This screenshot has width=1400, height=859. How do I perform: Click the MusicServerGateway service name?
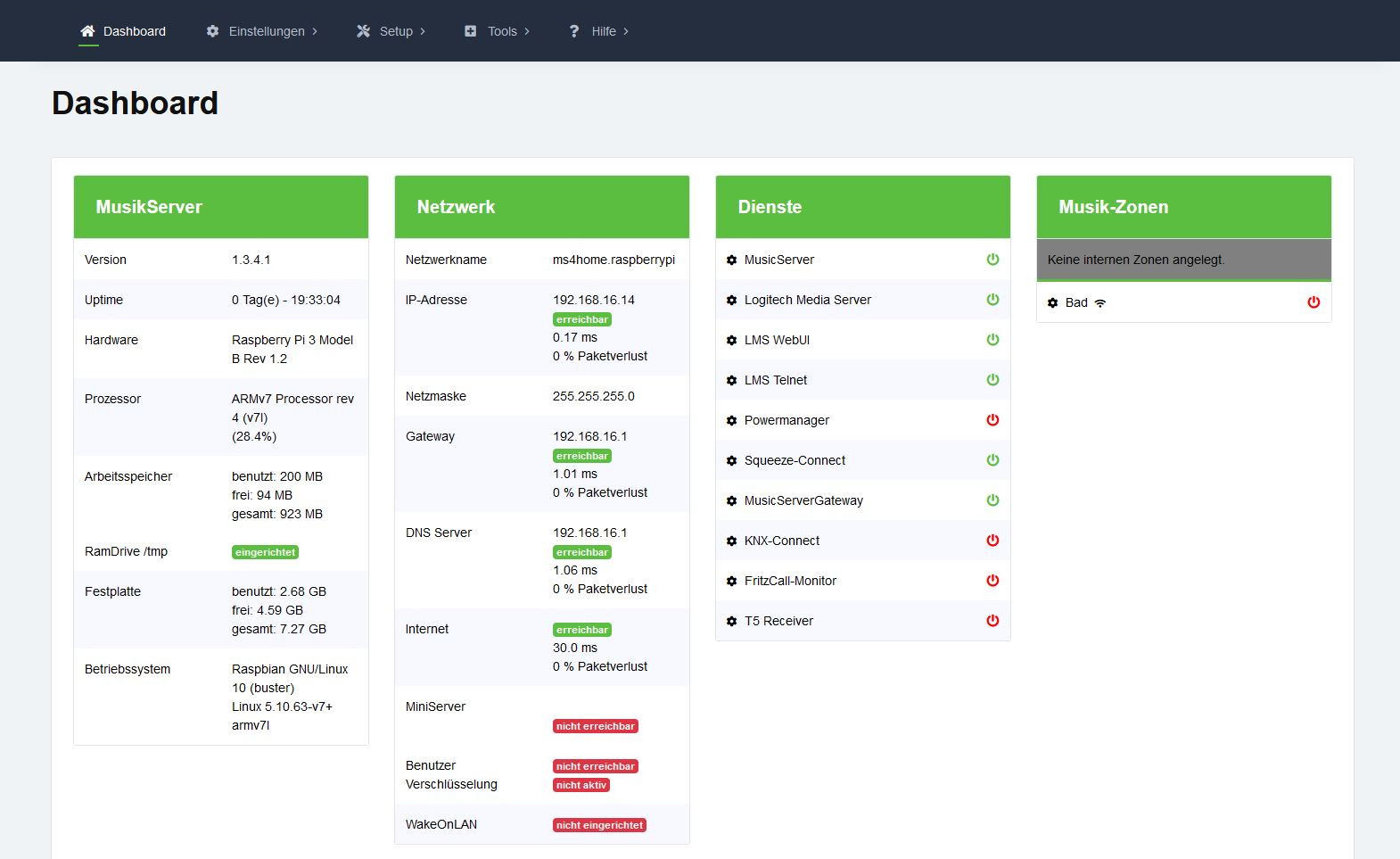click(x=803, y=500)
